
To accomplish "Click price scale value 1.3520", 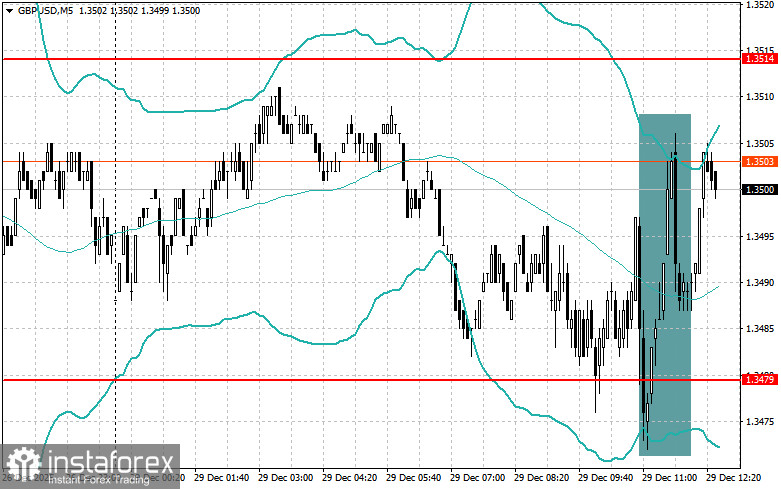I will pyautogui.click(x=760, y=4).
